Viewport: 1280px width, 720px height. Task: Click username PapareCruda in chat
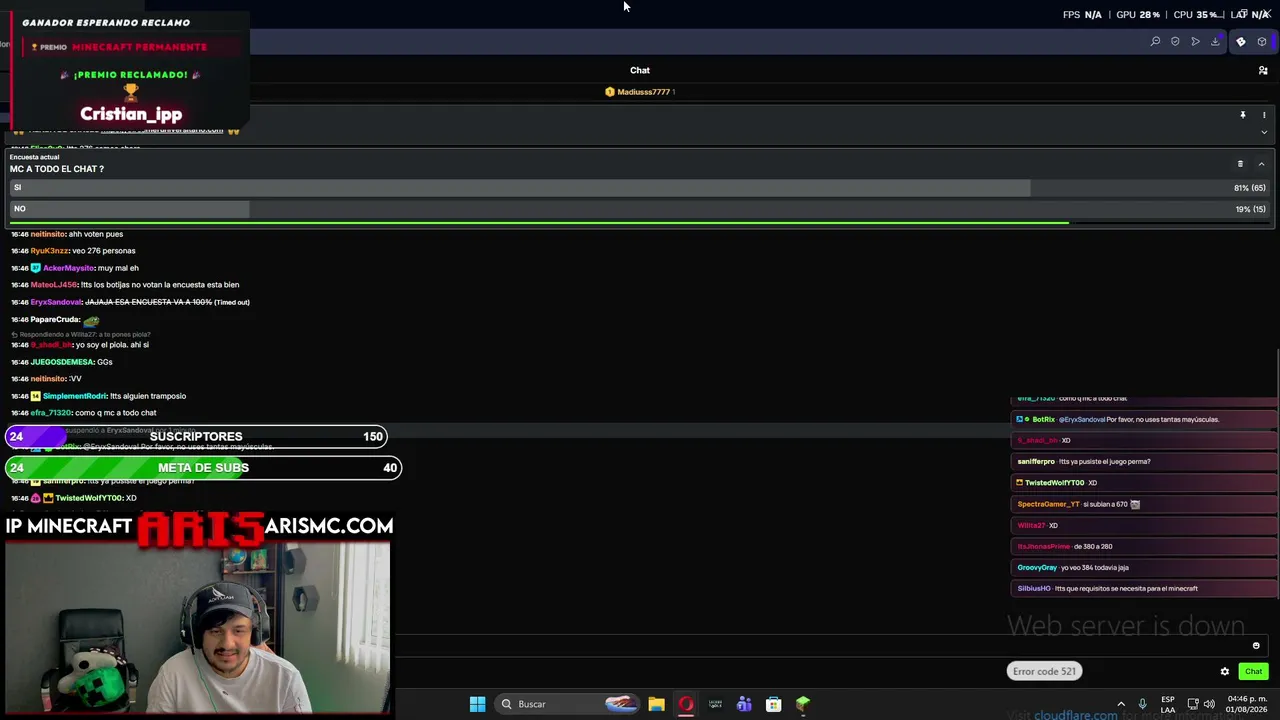(55, 320)
